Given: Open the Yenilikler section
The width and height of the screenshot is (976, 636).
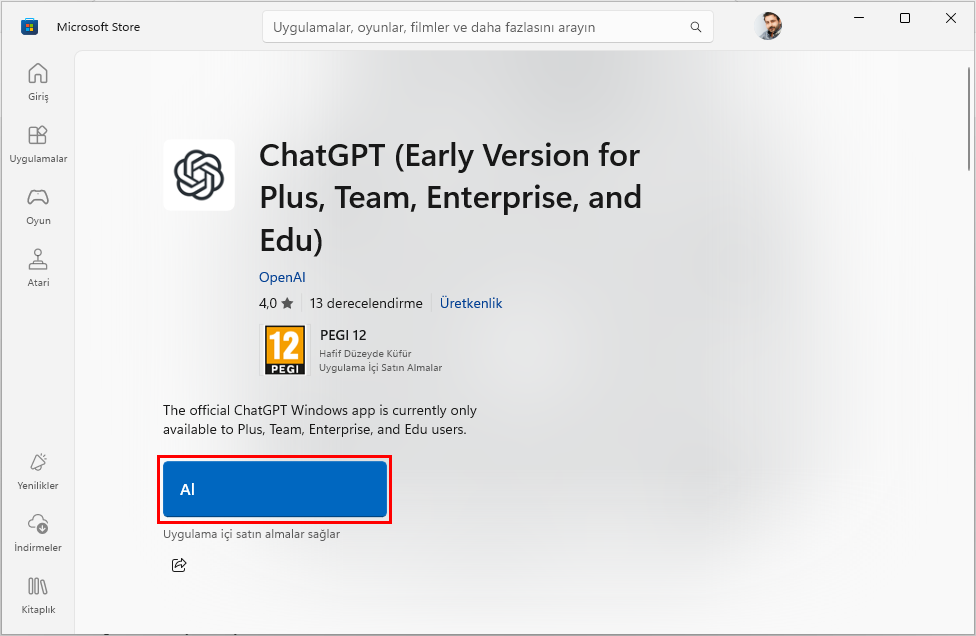Looking at the screenshot, I should tap(37, 470).
